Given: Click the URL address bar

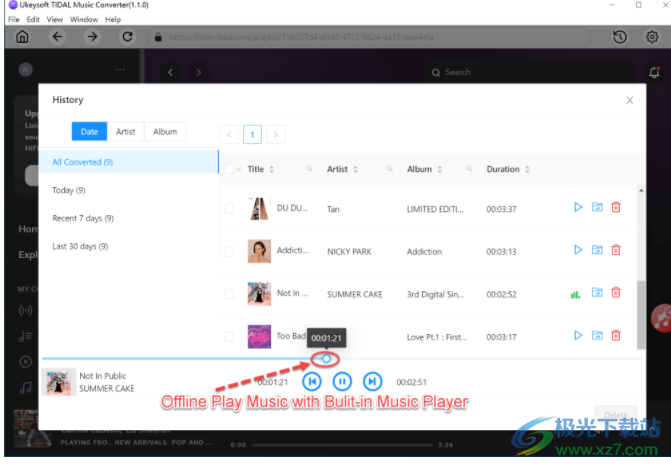Looking at the screenshot, I should 369,37.
